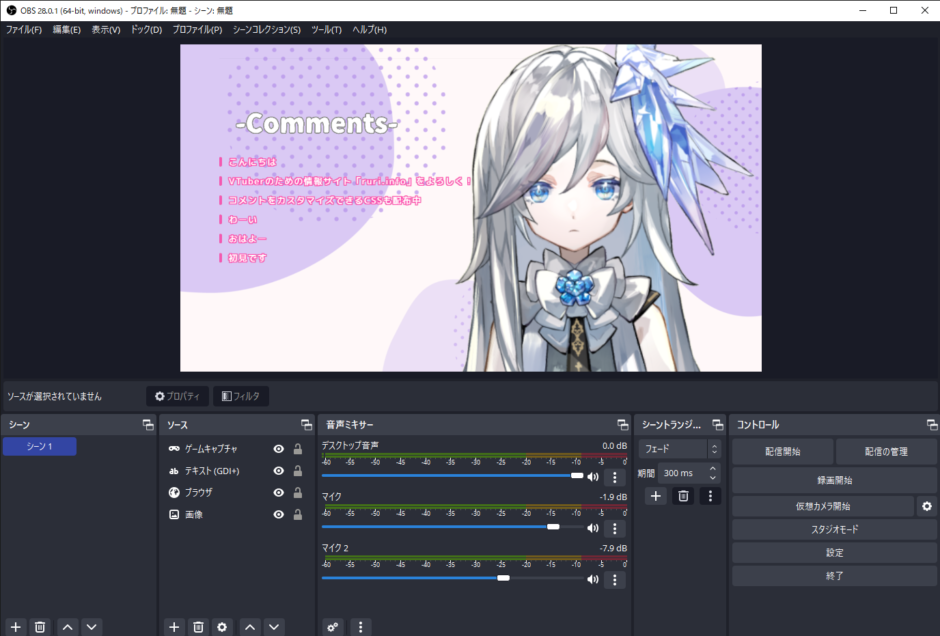Image resolution: width=940 pixels, height=636 pixels.
Task: Open the フェード transition dropdown
Action: tap(680, 451)
